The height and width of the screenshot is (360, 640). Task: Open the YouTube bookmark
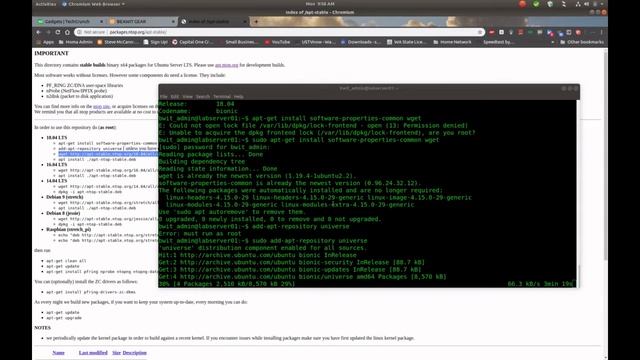click(278, 42)
